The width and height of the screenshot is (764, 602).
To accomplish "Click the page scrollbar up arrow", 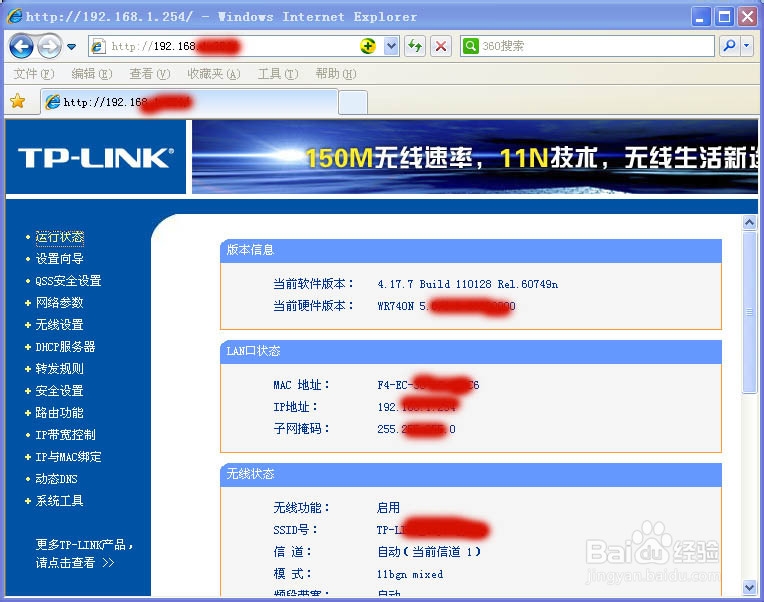I will [x=749, y=223].
